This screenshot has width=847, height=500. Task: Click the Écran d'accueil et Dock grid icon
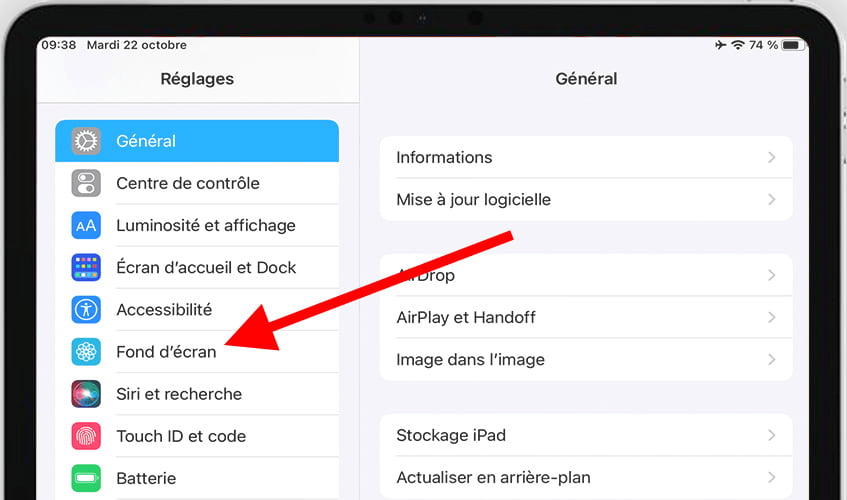coord(86,267)
